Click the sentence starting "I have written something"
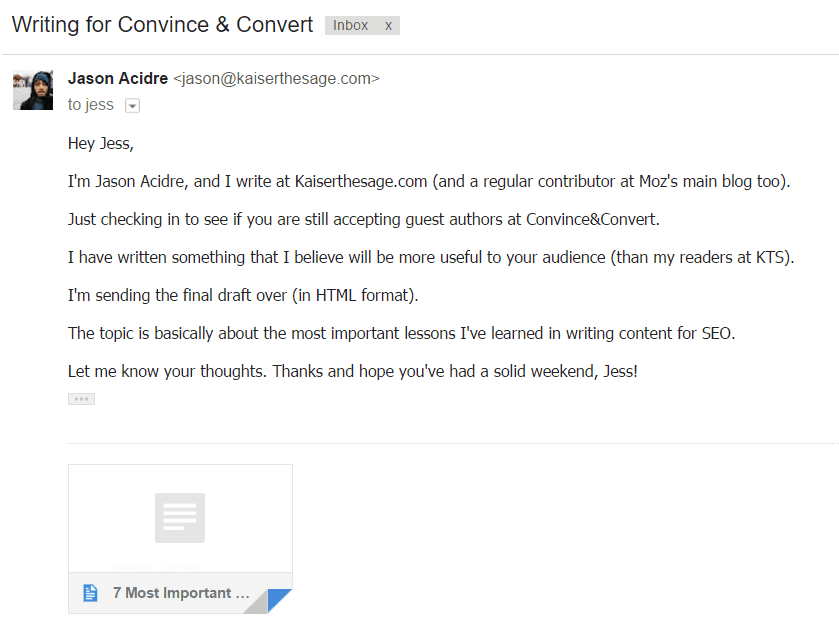Viewport: 839px width, 627px height. (430, 257)
